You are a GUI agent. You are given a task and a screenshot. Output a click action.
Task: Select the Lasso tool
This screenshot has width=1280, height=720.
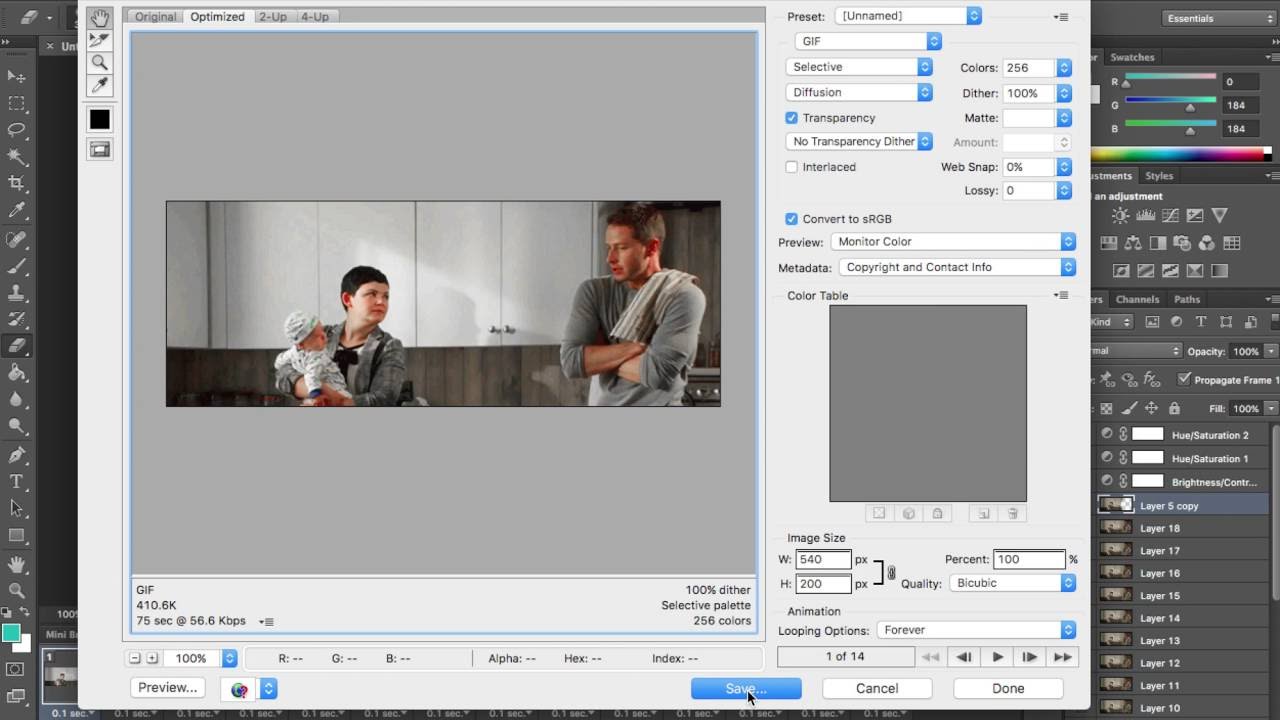tap(16, 130)
